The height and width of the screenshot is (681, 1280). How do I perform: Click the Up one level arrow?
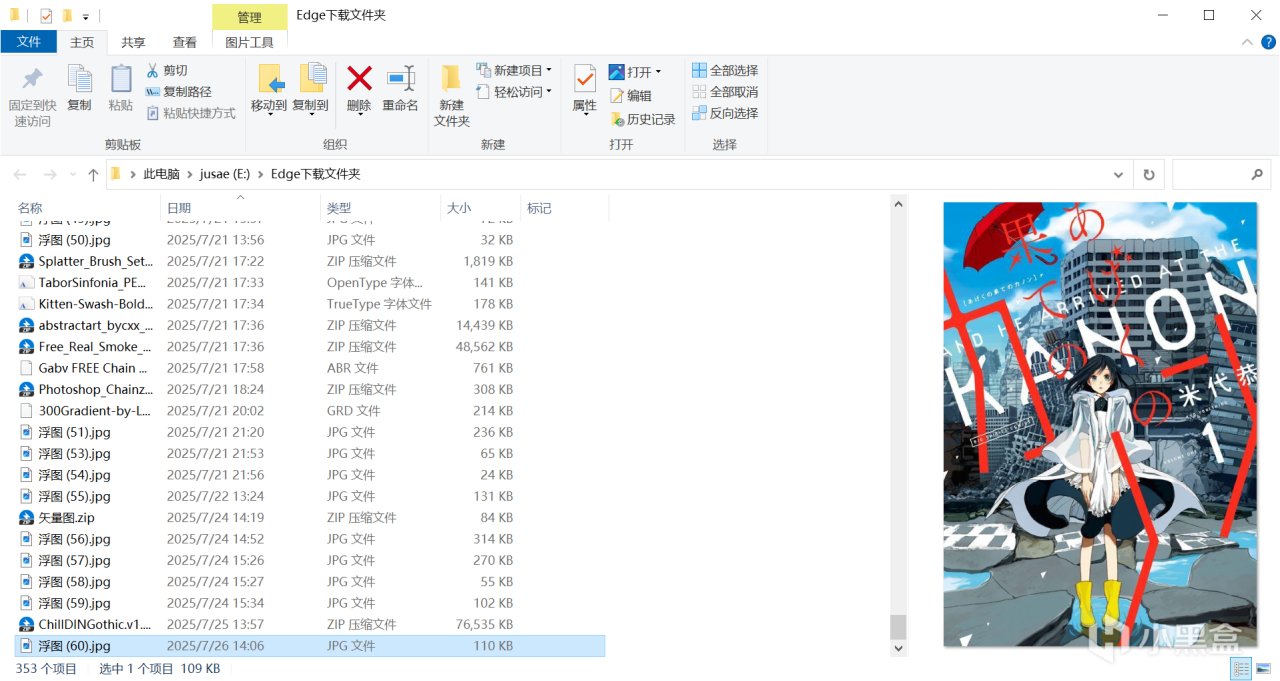coord(93,174)
